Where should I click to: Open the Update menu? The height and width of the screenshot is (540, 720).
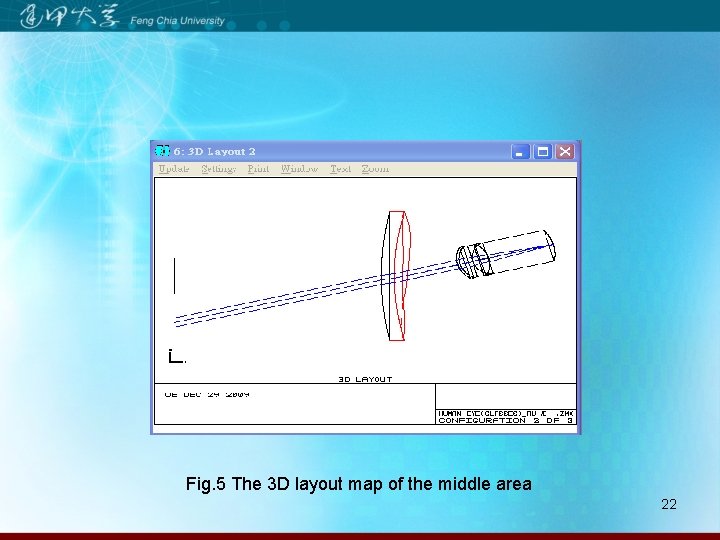click(174, 169)
